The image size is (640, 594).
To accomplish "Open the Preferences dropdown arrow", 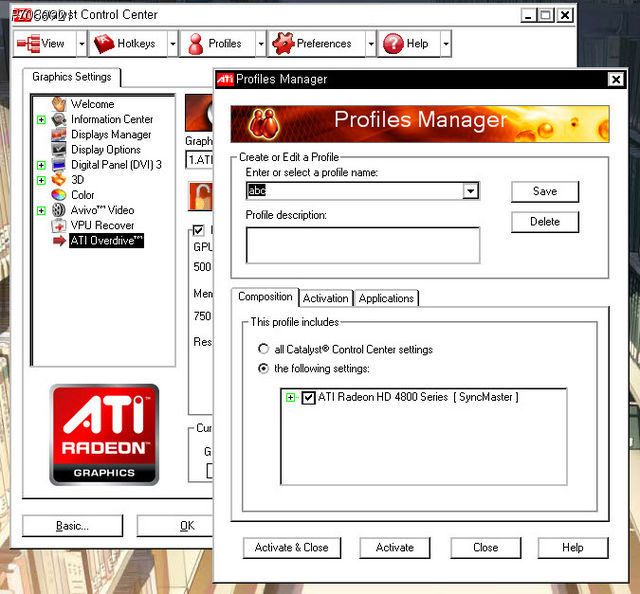I will coord(371,43).
